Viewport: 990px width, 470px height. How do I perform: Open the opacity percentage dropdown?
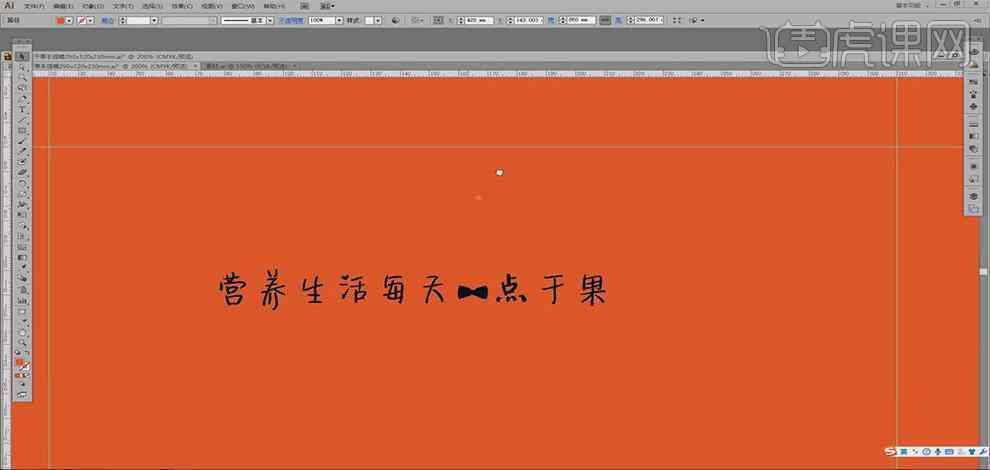[x=339, y=20]
